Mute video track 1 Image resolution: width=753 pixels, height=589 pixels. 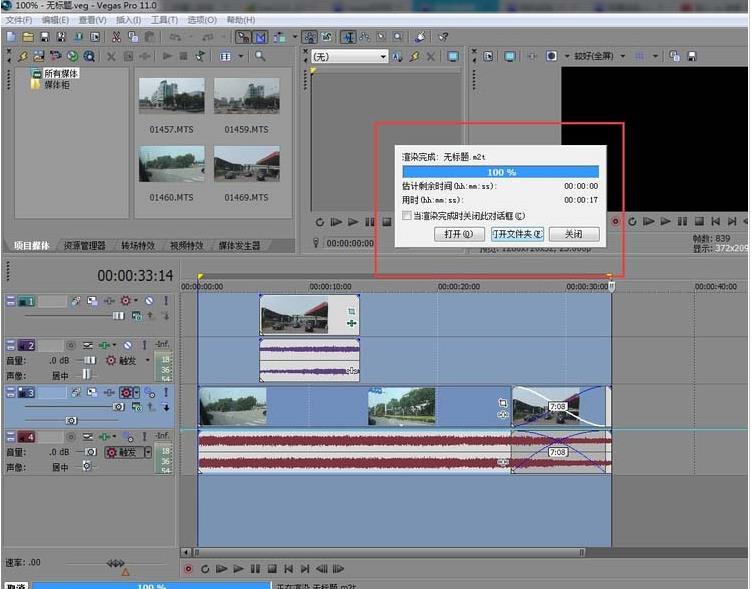click(148, 301)
